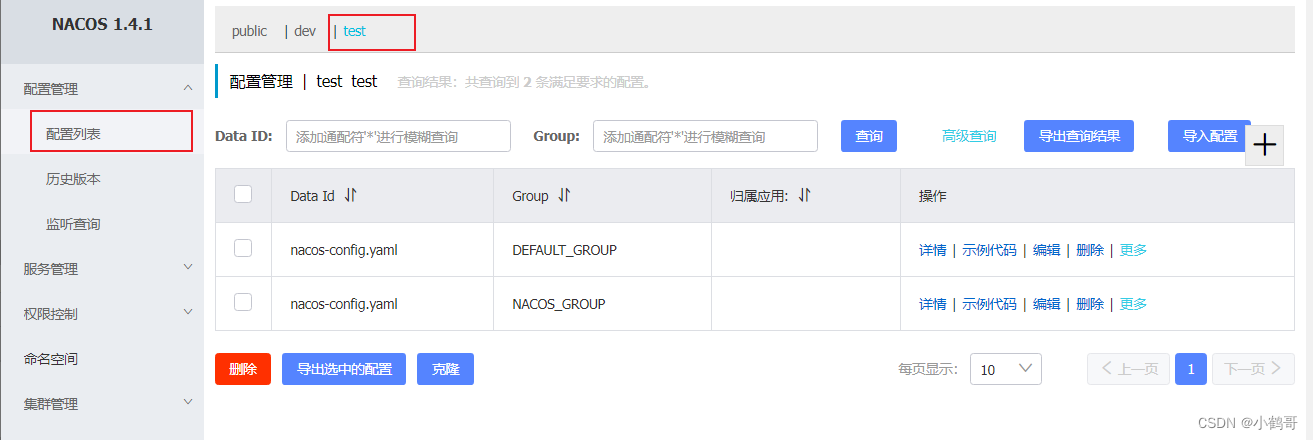Open 高级查询 advanced search

tap(969, 136)
